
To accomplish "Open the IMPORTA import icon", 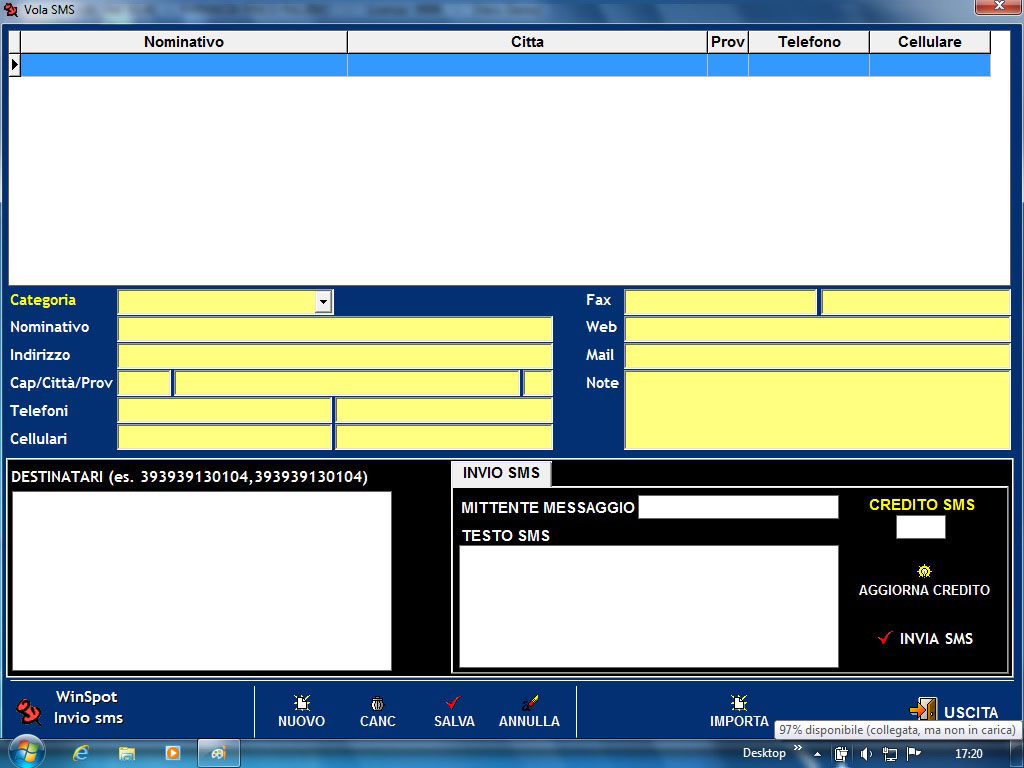I will coord(739,703).
